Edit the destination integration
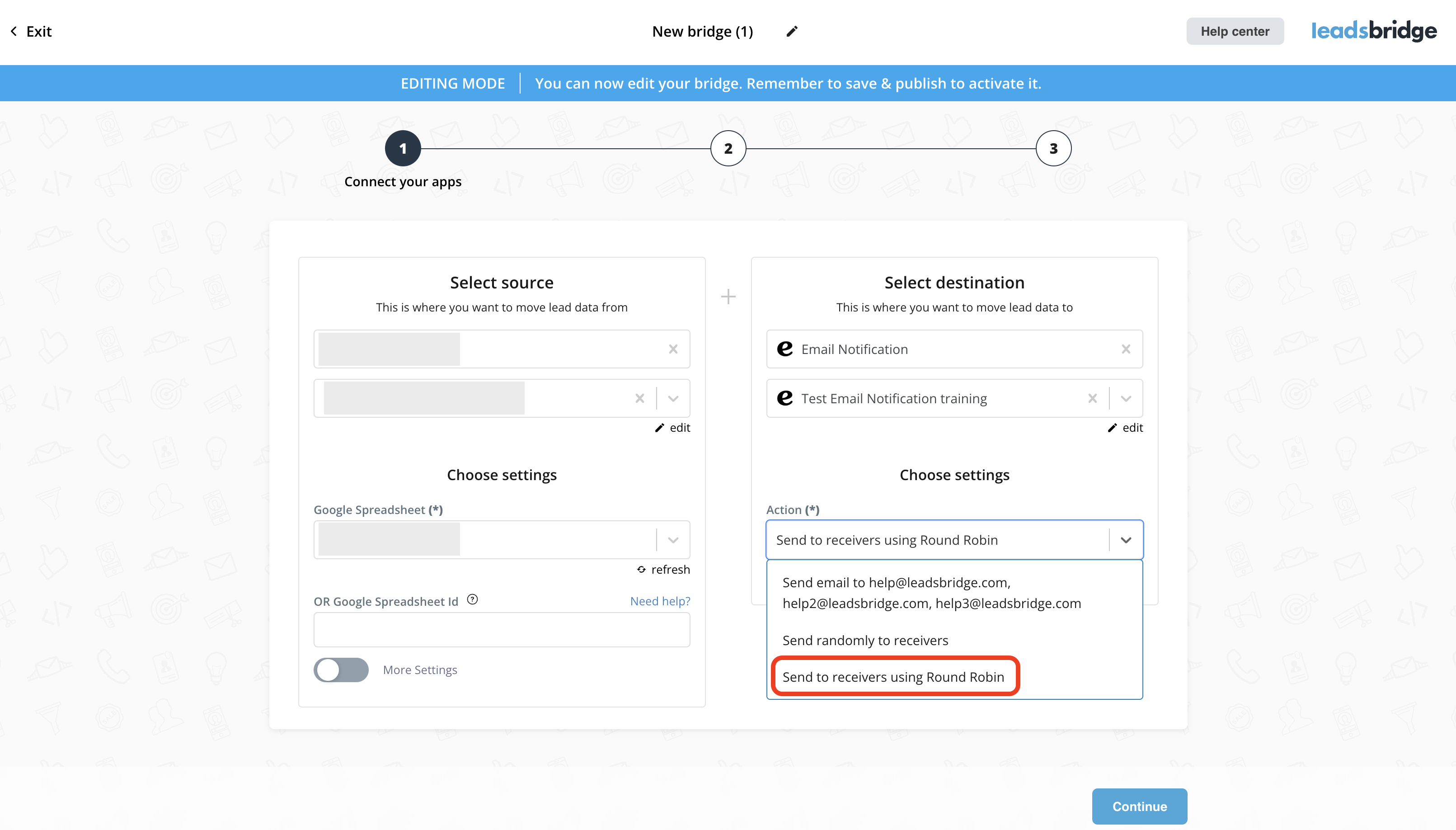 click(x=1125, y=428)
